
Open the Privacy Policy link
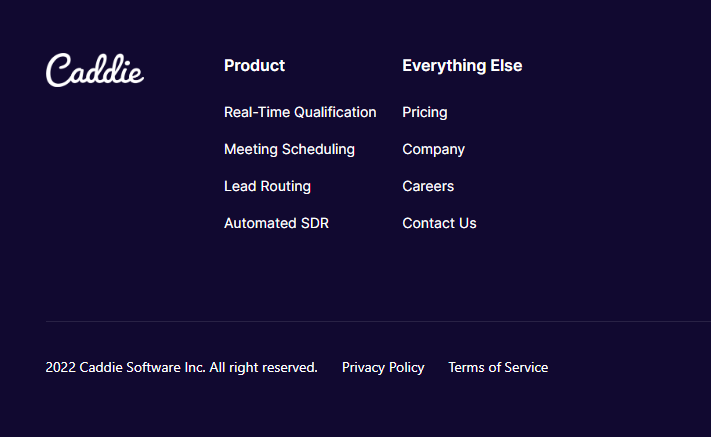tap(383, 367)
